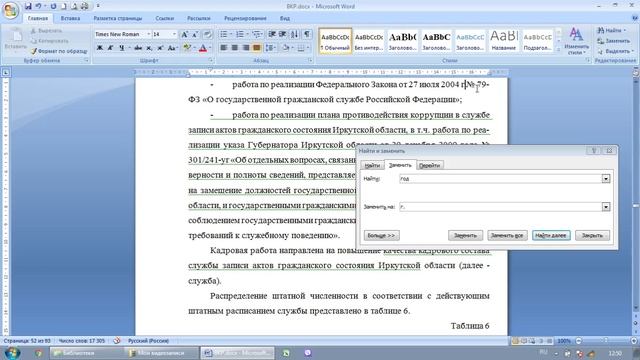The image size is (640, 360).
Task: Align text right
Action: point(246,48)
